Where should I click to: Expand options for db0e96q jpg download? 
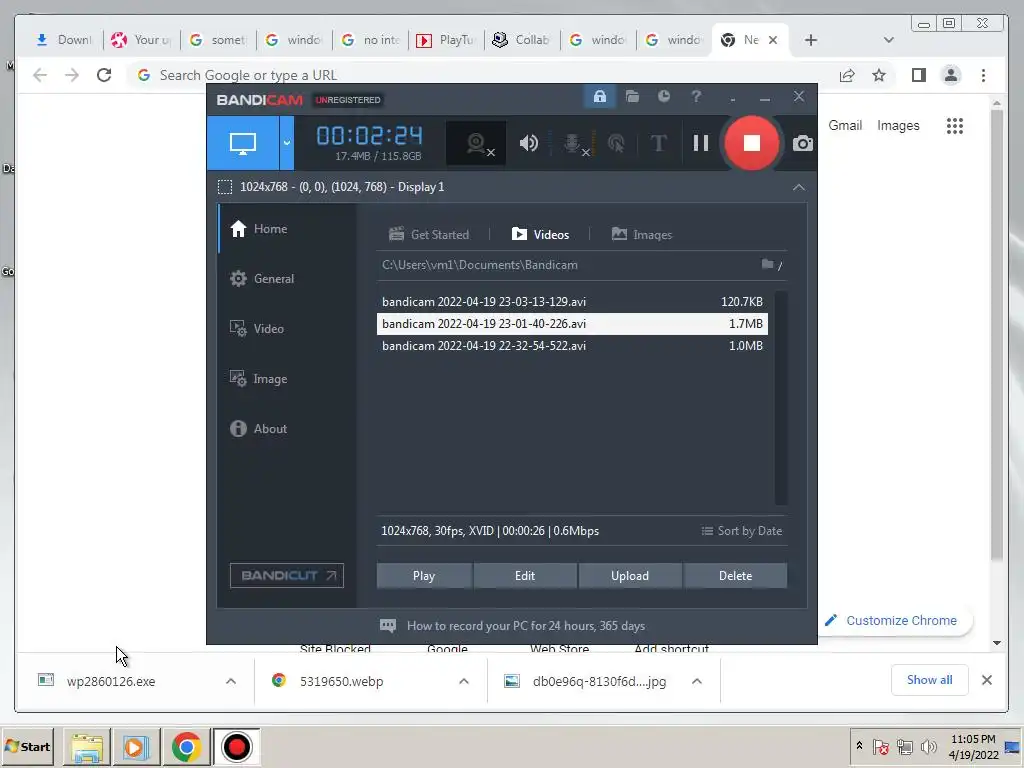pyautogui.click(x=697, y=681)
